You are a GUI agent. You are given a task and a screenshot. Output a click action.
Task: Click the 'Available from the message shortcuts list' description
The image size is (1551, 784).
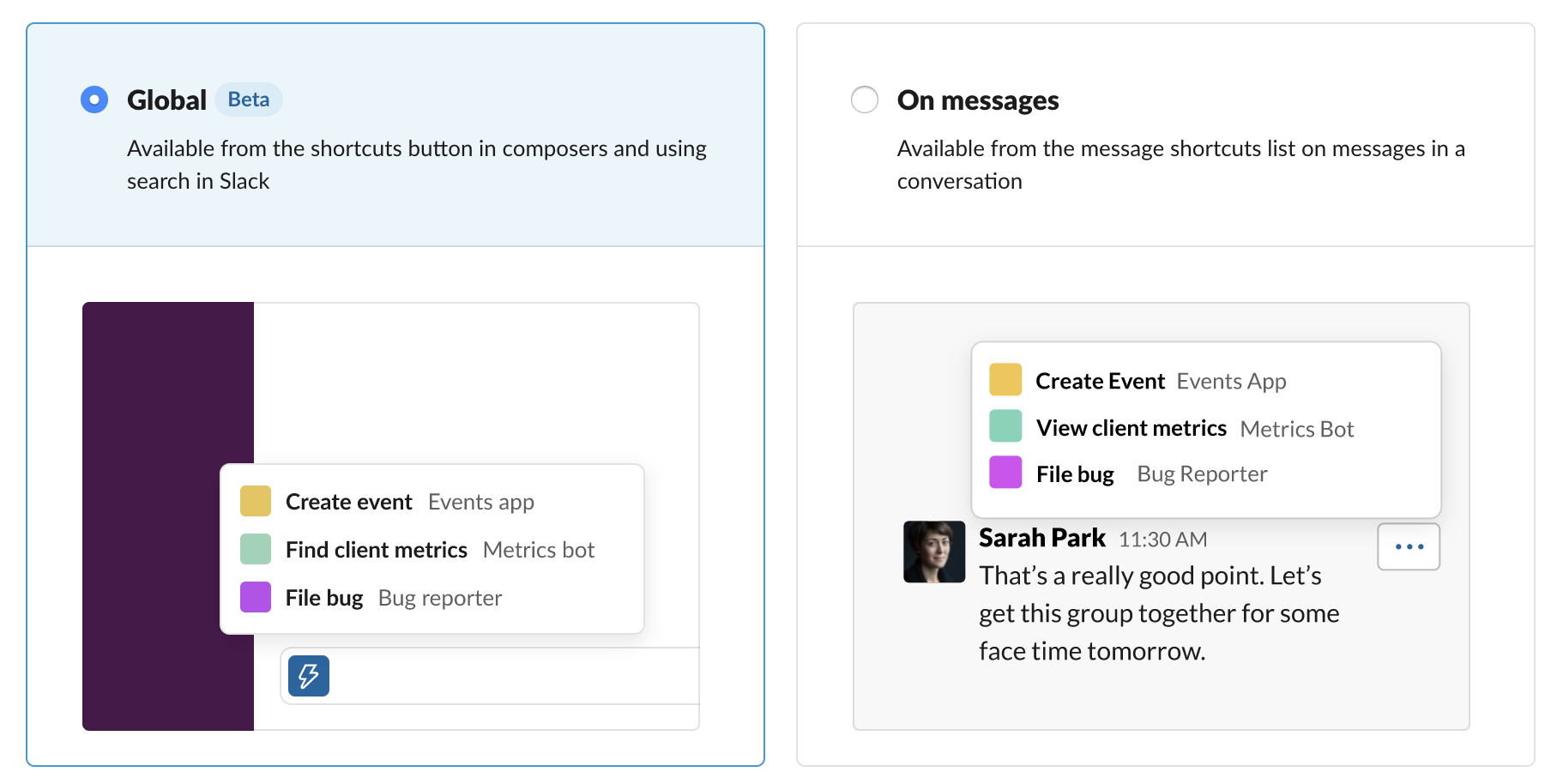1181,165
